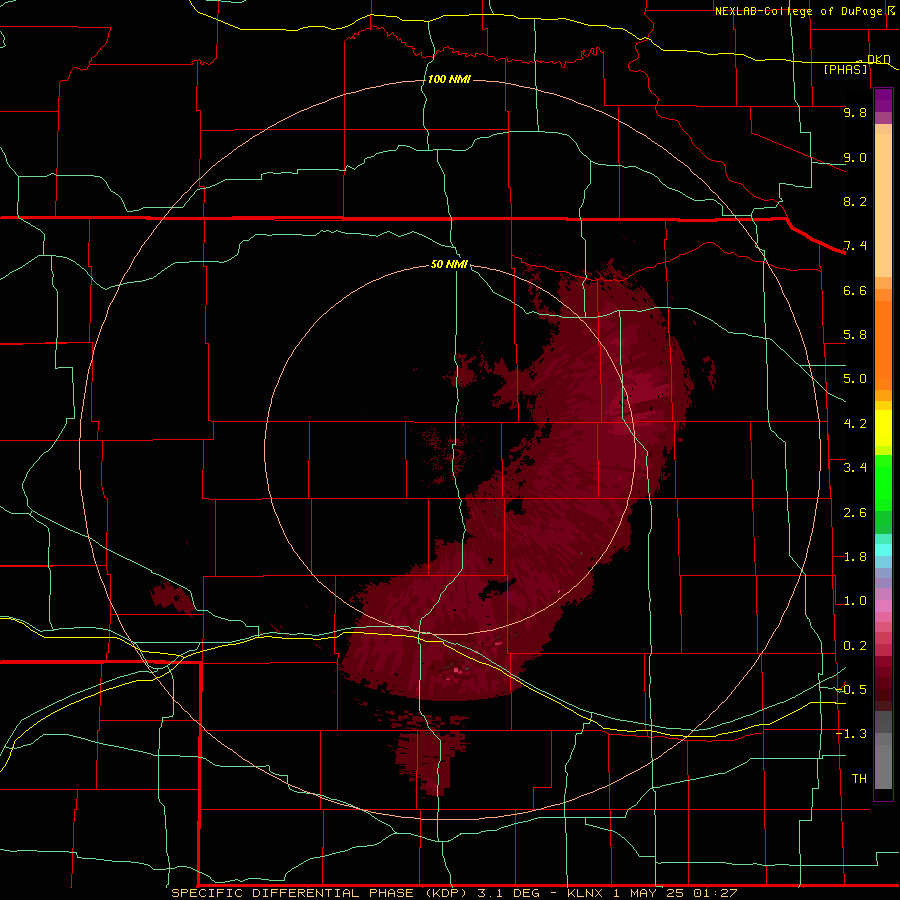Screen dimensions: 900x900
Task: Click the 3.4 color scale value
Action: pos(855,468)
